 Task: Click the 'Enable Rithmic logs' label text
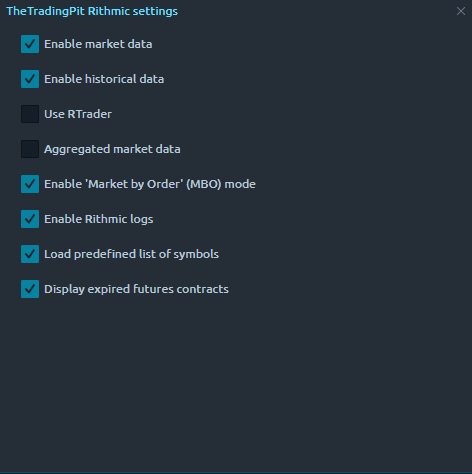click(99, 219)
